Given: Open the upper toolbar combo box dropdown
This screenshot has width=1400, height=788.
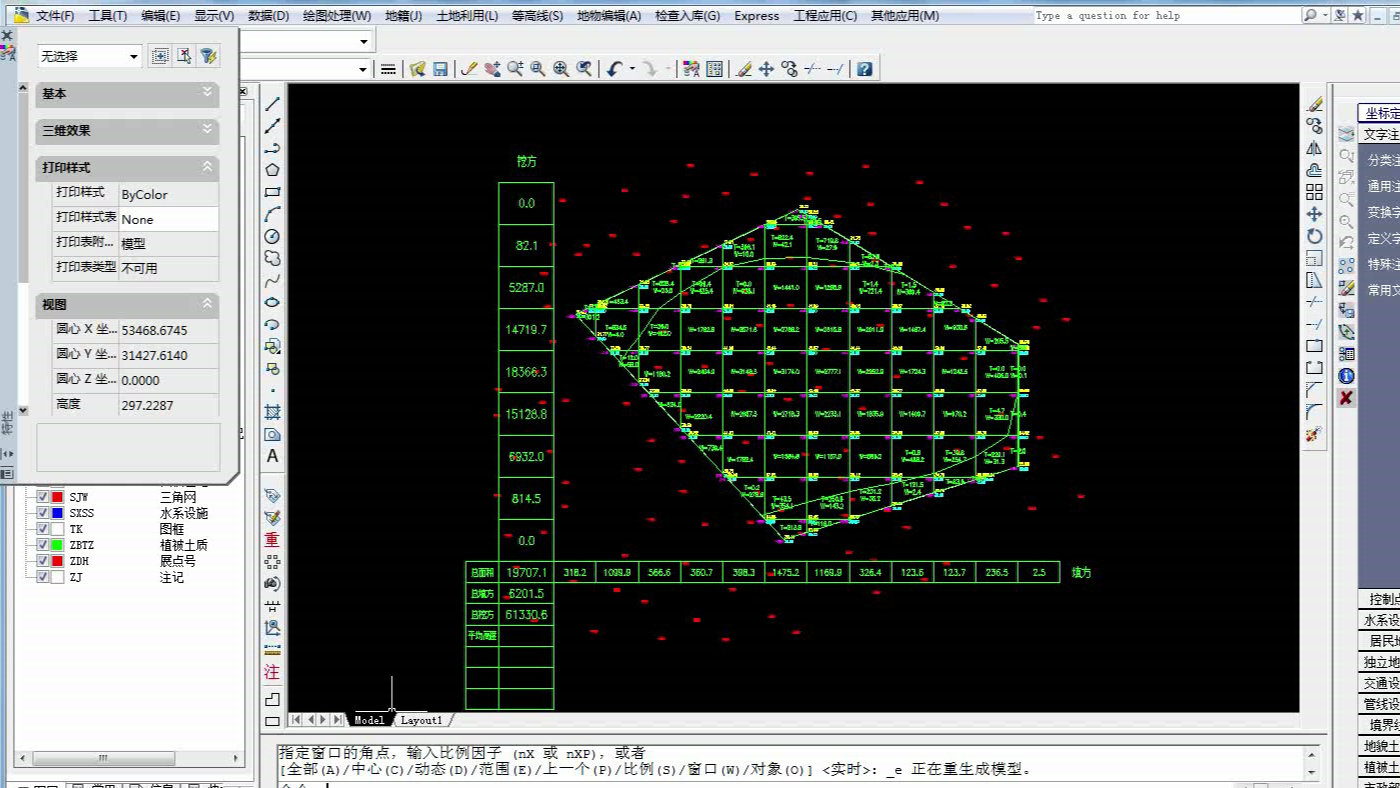Looking at the screenshot, I should tap(364, 42).
